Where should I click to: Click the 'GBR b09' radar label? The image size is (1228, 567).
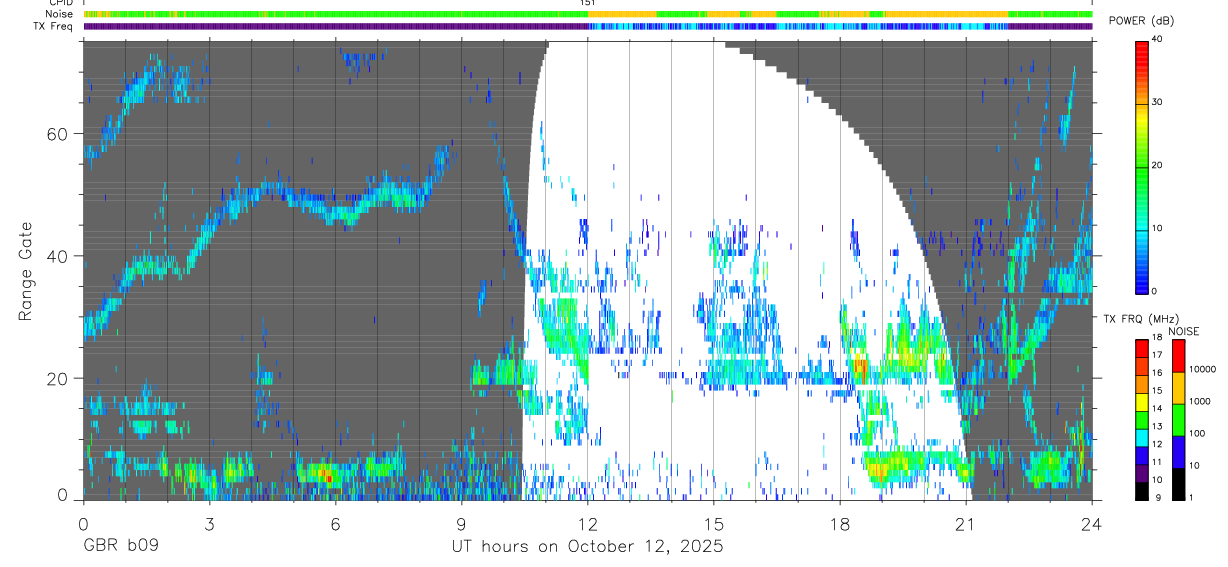[x=120, y=547]
